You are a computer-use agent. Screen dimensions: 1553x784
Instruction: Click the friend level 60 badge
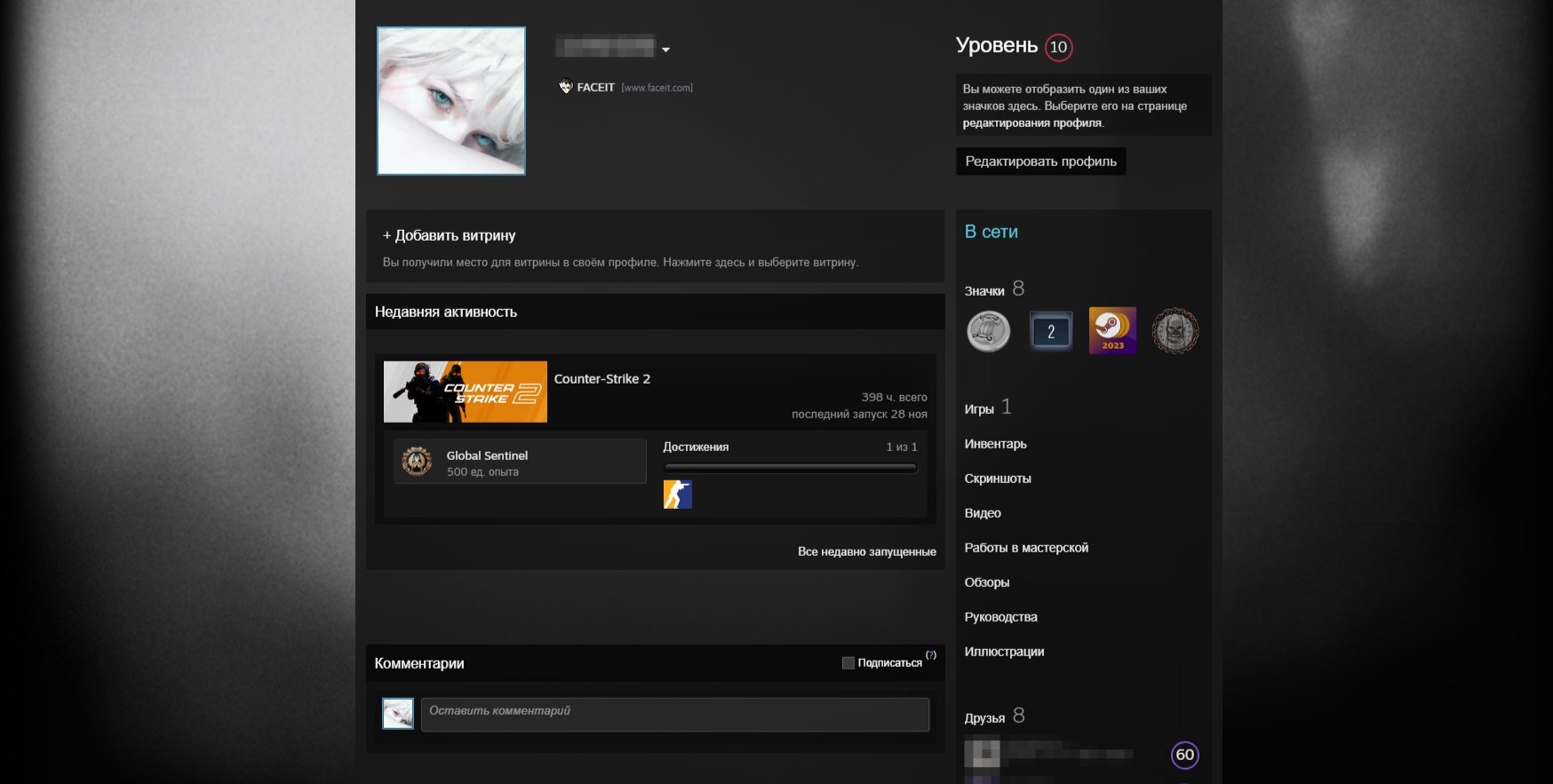click(x=1185, y=755)
